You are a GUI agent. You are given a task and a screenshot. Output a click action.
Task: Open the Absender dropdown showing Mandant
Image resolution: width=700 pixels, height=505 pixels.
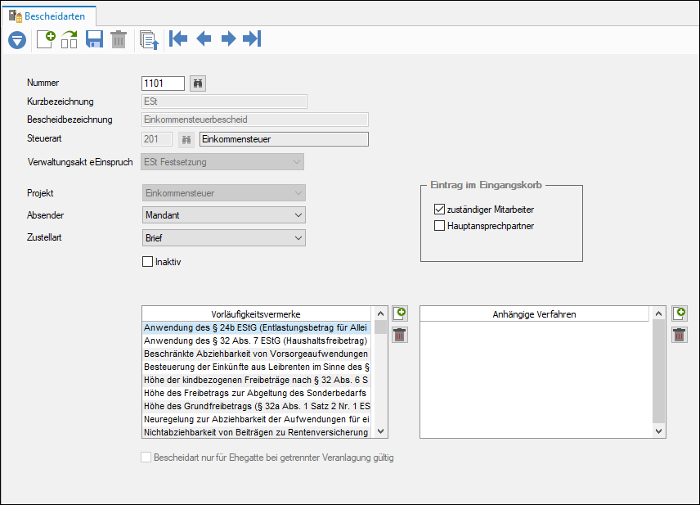click(224, 215)
